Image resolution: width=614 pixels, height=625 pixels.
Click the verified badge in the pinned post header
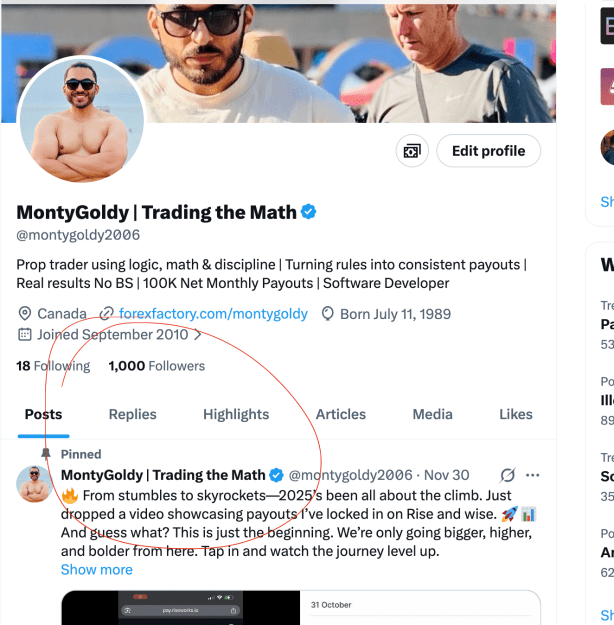(276, 475)
